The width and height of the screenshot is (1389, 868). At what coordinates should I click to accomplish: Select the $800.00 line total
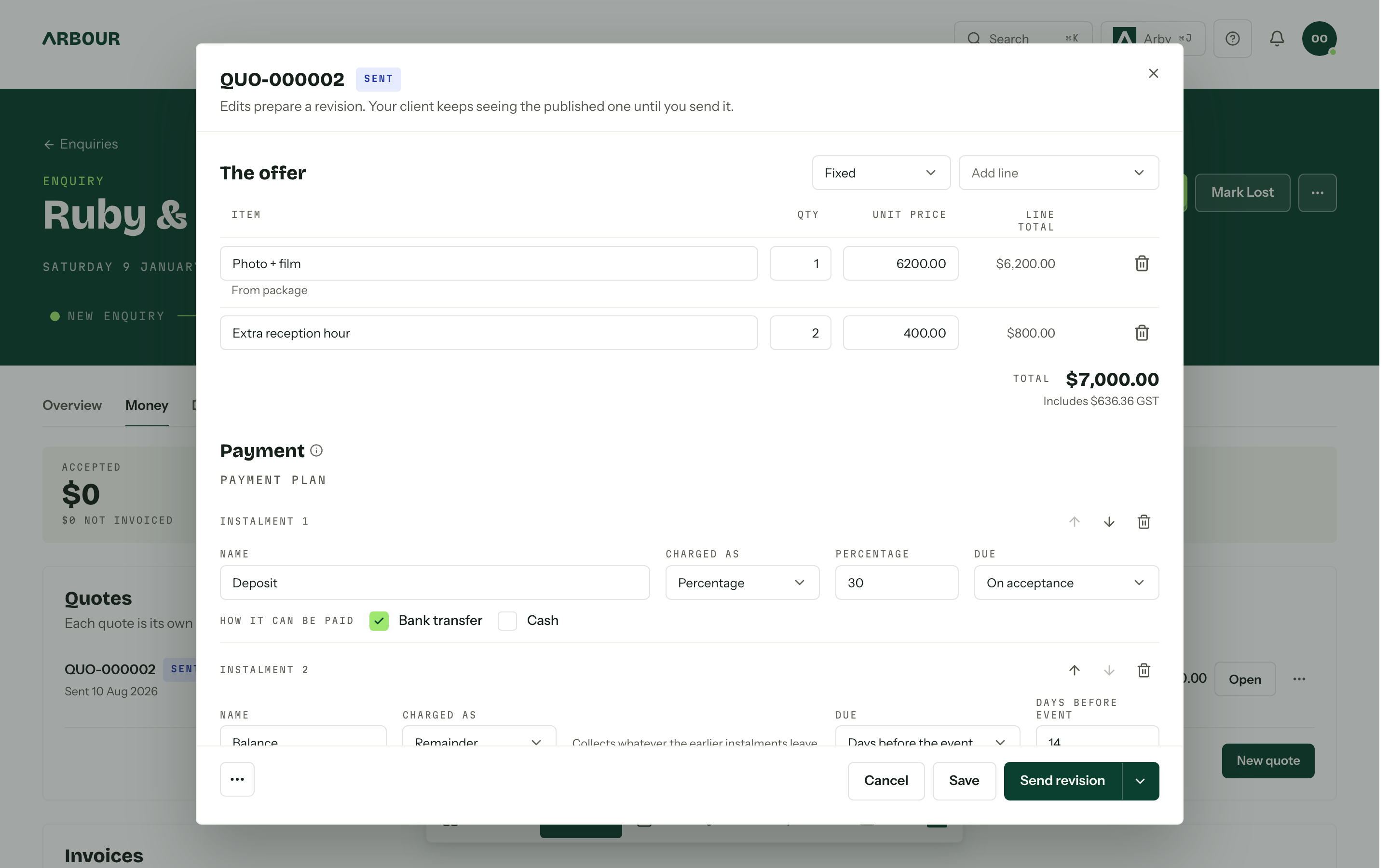(1030, 333)
